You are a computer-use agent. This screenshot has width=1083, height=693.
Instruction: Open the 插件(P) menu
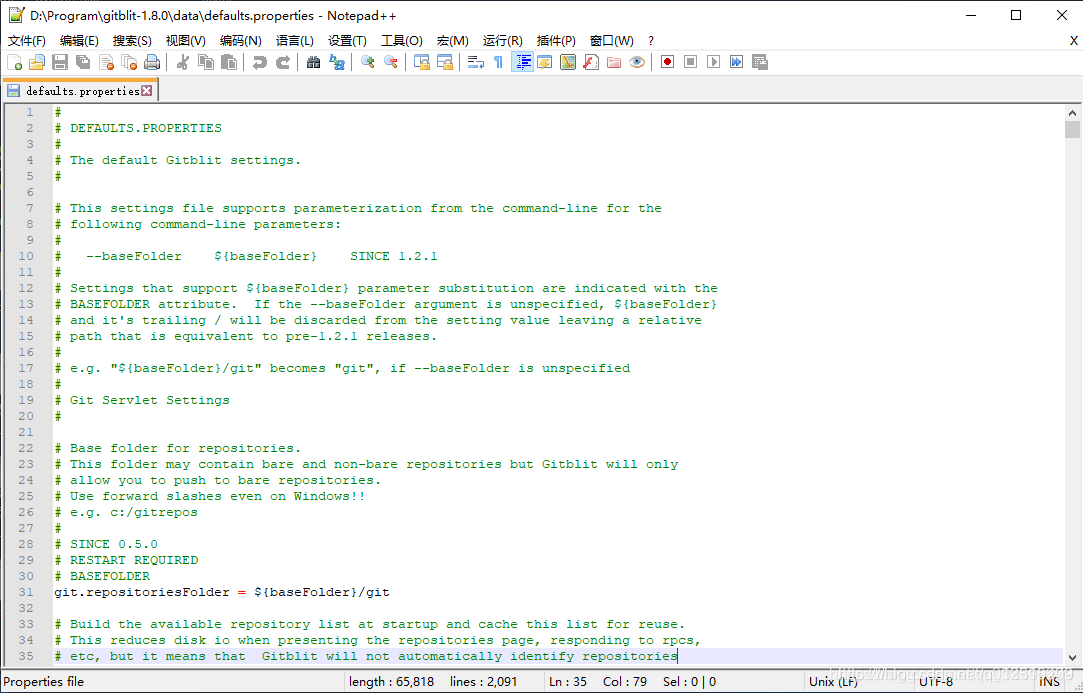(556, 41)
